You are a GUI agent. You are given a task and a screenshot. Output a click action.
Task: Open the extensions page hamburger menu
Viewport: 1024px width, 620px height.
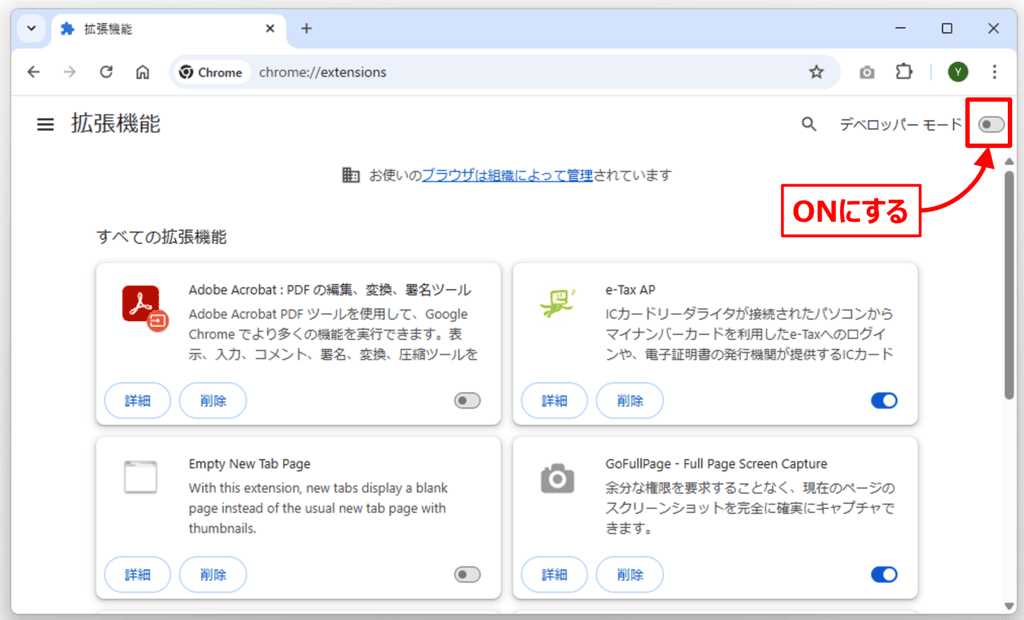45,124
